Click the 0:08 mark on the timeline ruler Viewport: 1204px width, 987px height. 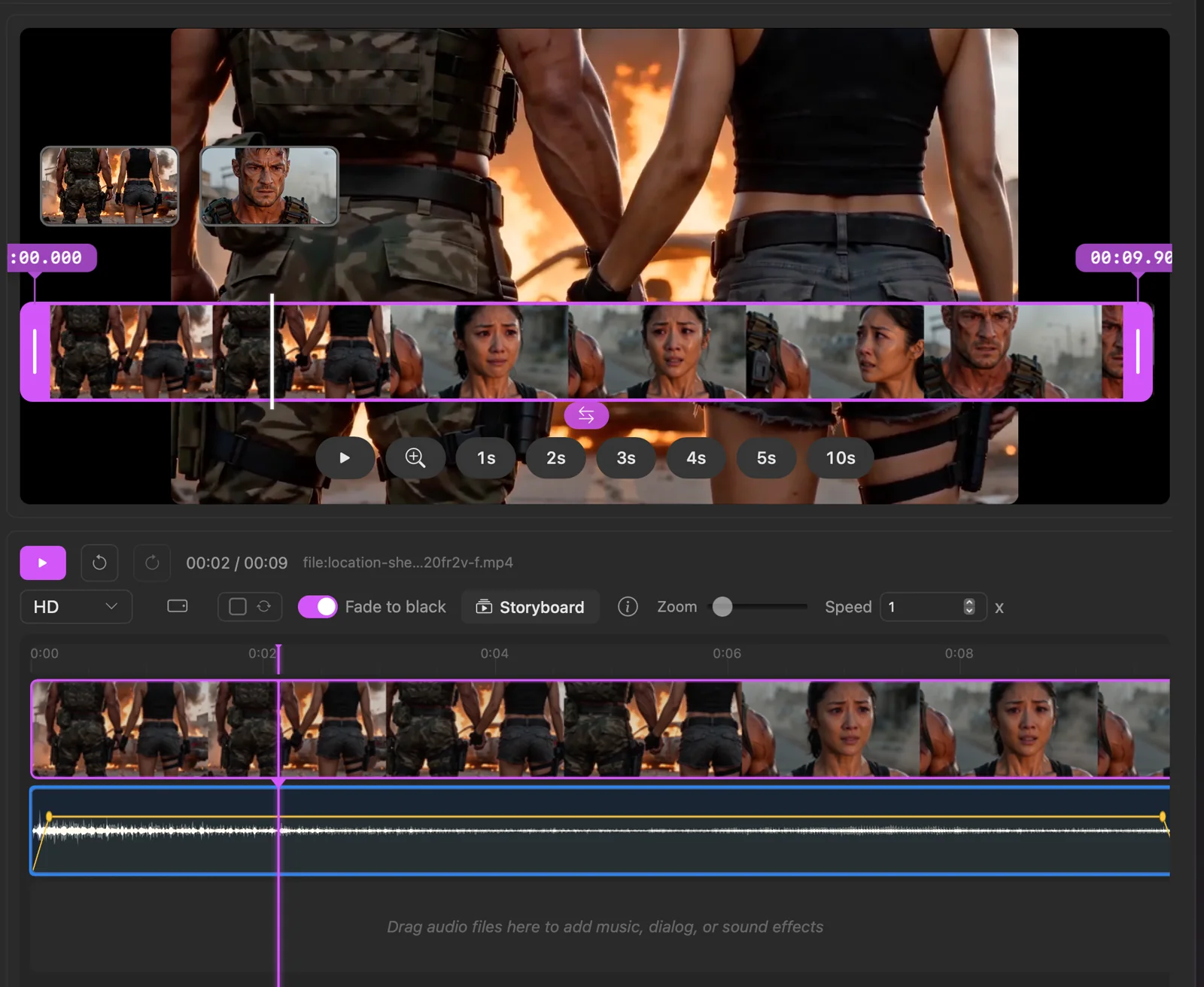pos(959,653)
